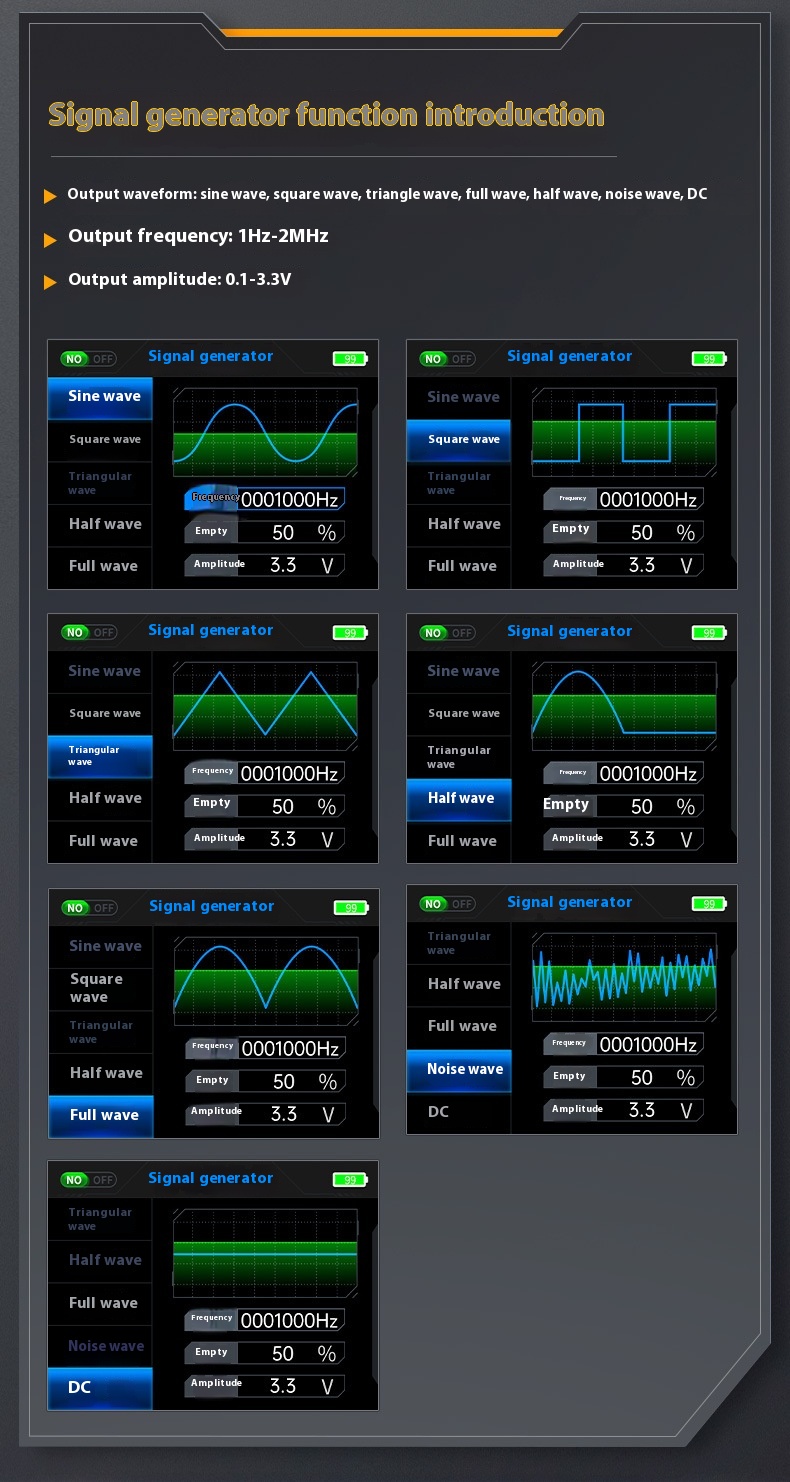Toggle the NO/OFF switch on the triangle waveform screen
The height and width of the screenshot is (1482, 790).
click(89, 632)
